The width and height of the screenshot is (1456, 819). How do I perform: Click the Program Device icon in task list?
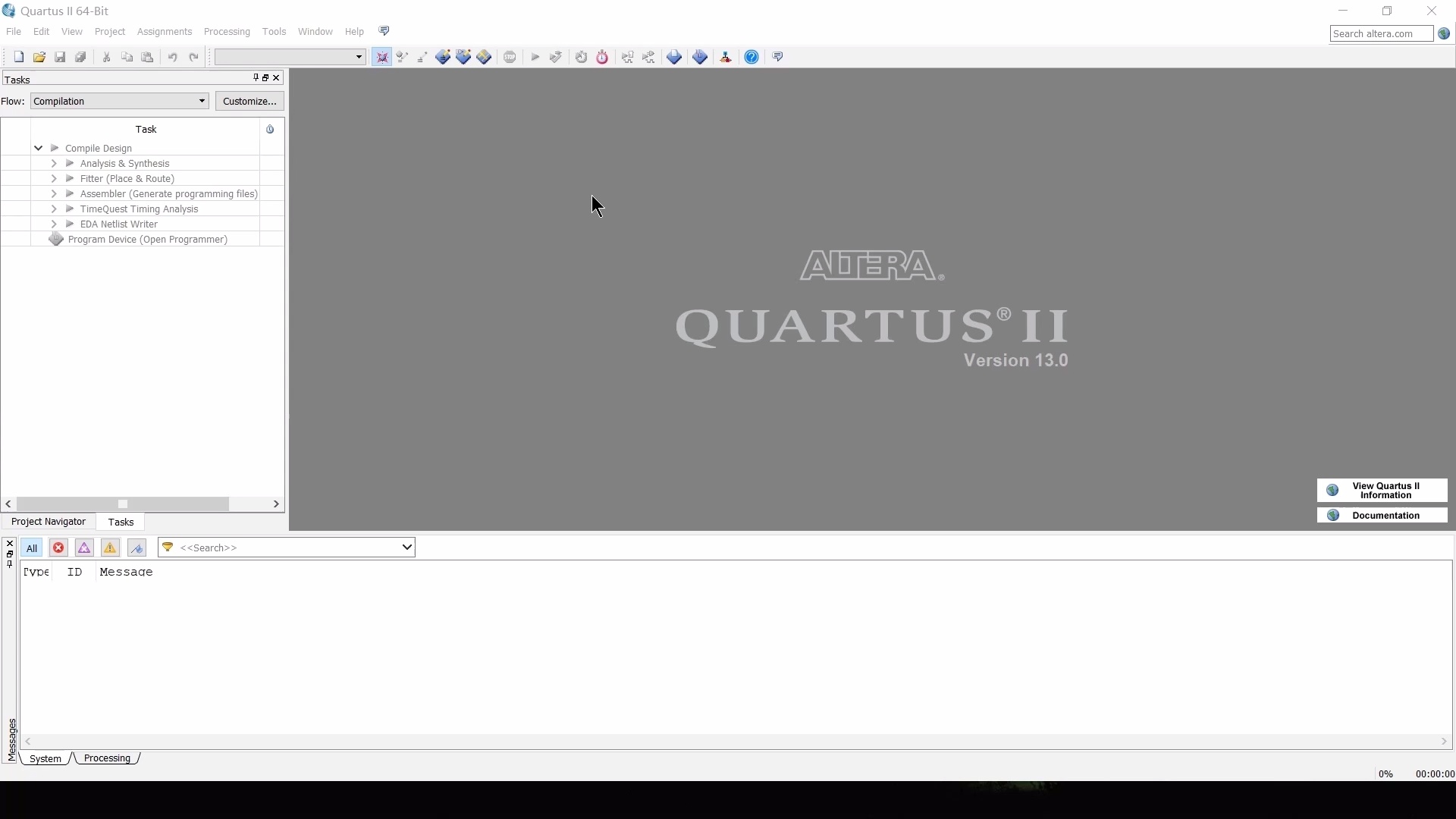[56, 240]
